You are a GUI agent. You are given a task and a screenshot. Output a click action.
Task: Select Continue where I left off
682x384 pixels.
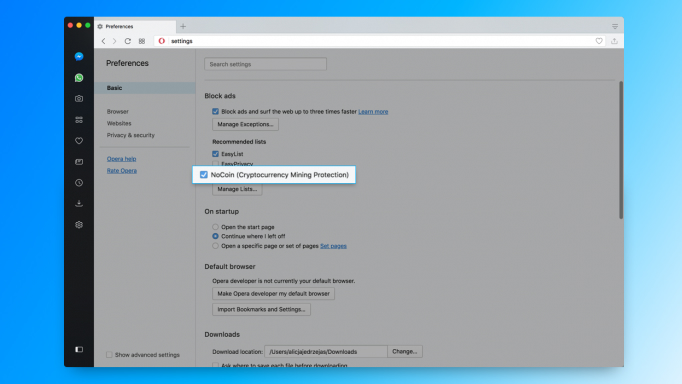[215, 236]
